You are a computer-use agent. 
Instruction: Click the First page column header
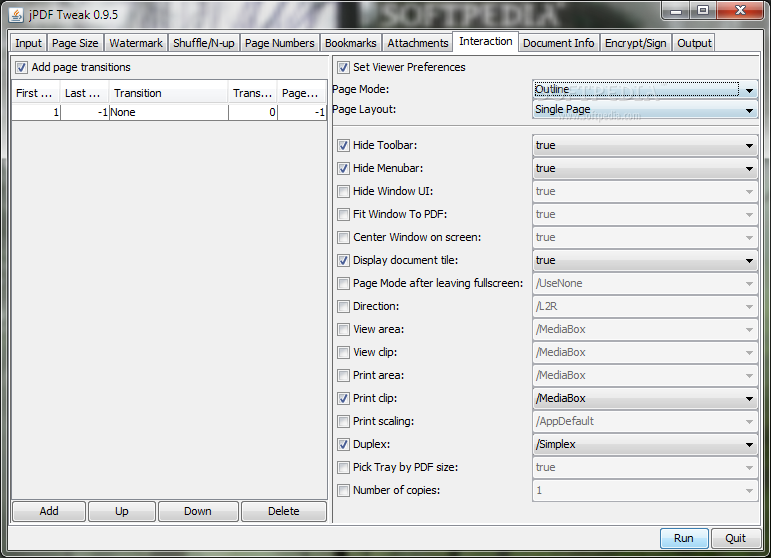pos(35,93)
